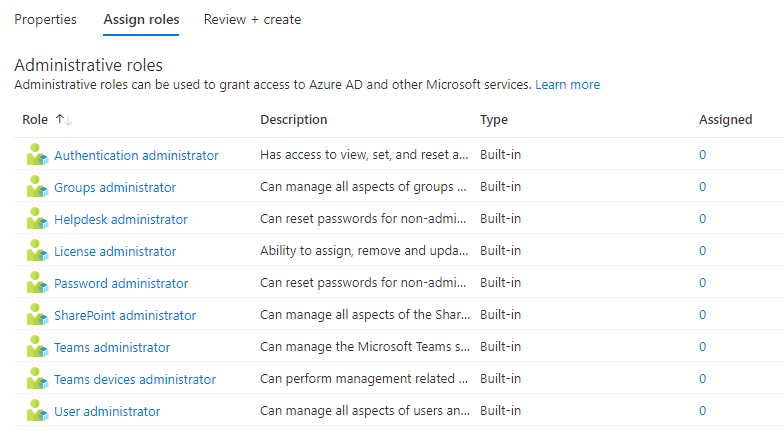
Task: Click the SharePoint administrator role name
Action: pos(125,315)
